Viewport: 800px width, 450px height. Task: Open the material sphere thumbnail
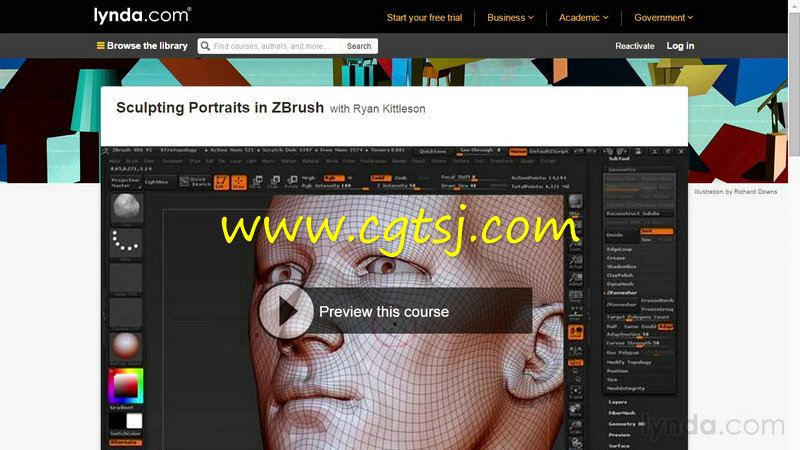pos(126,346)
